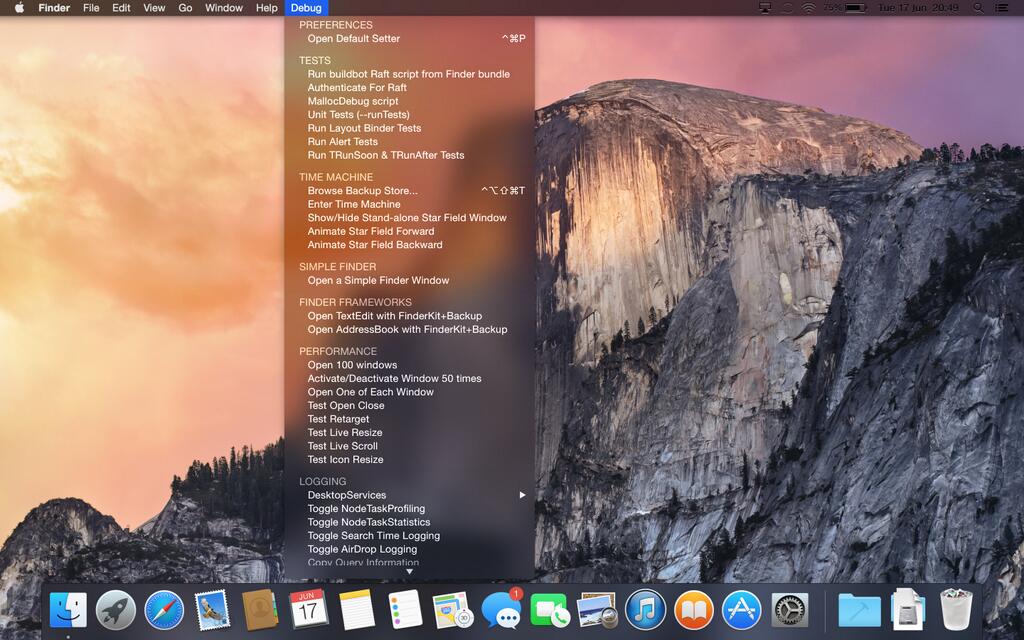Choose Test Open Close
Screen dimensions: 1024x640
[x=409, y=406]
